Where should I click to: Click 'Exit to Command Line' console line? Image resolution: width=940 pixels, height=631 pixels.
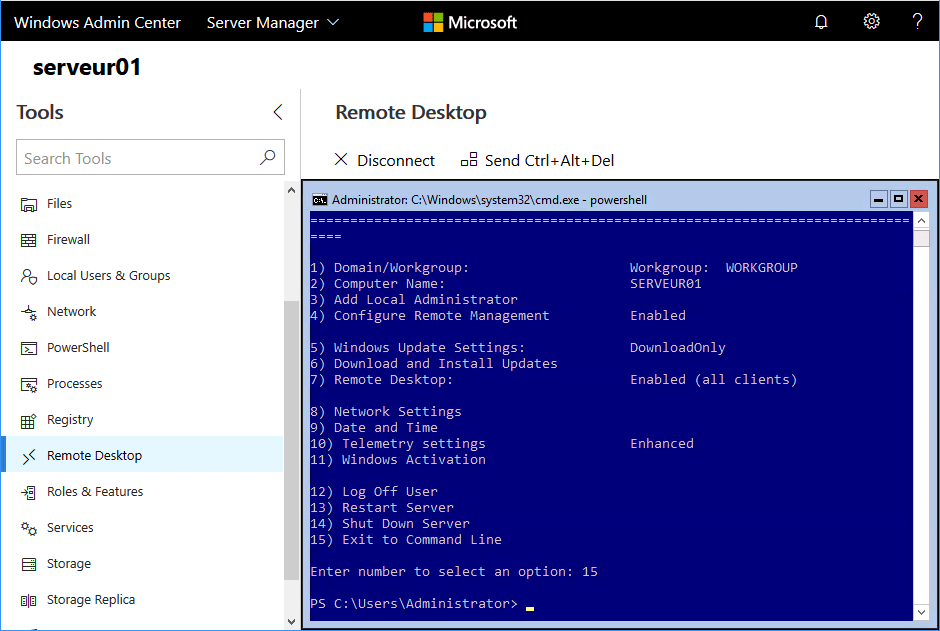[x=406, y=540]
